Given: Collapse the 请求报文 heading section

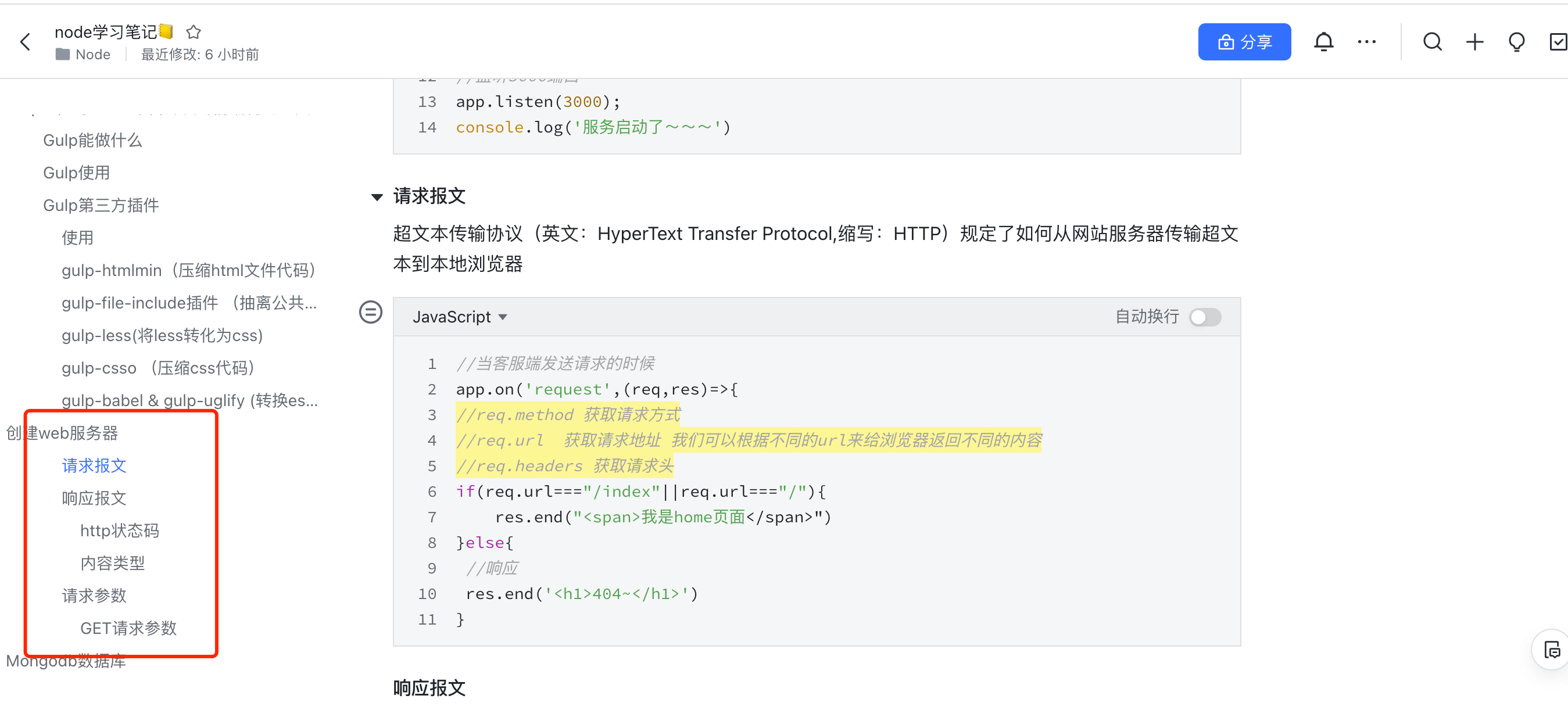Looking at the screenshot, I should [377, 196].
